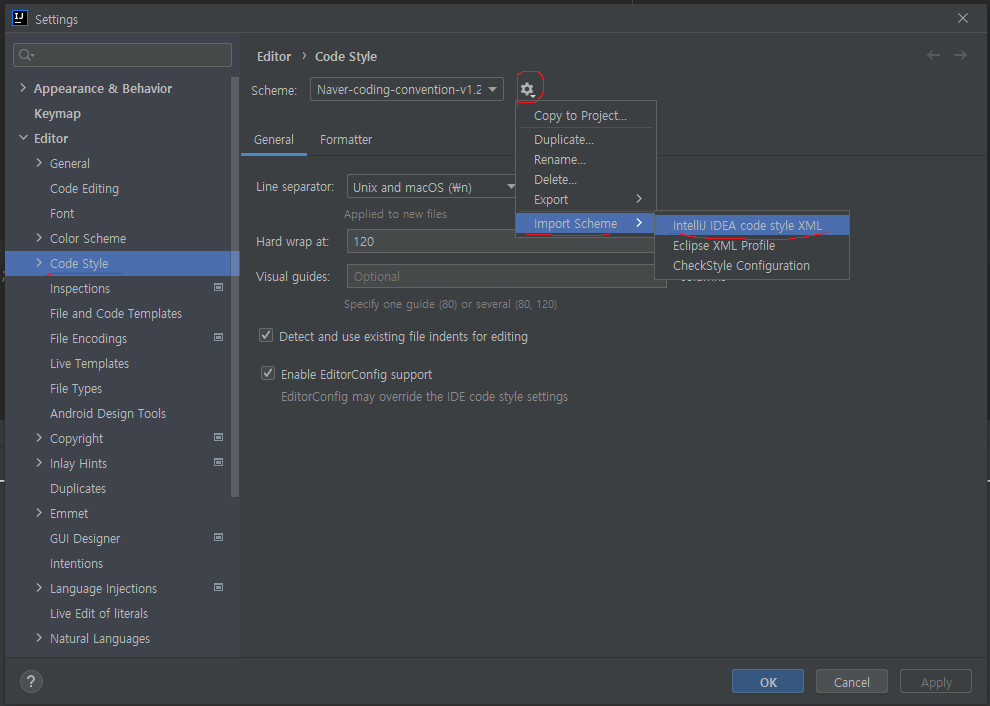Click project-level icon beside Language Injections
This screenshot has width=990, height=706.
pyautogui.click(x=218, y=587)
